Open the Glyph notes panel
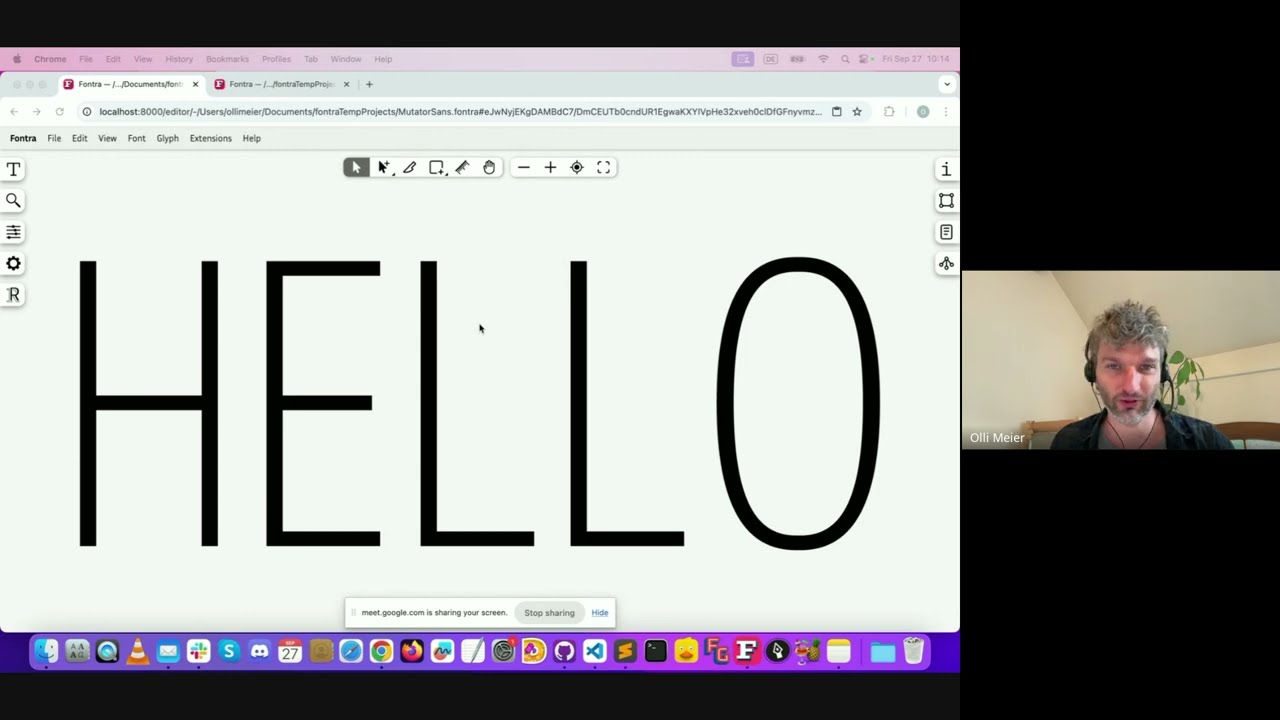 point(946,232)
